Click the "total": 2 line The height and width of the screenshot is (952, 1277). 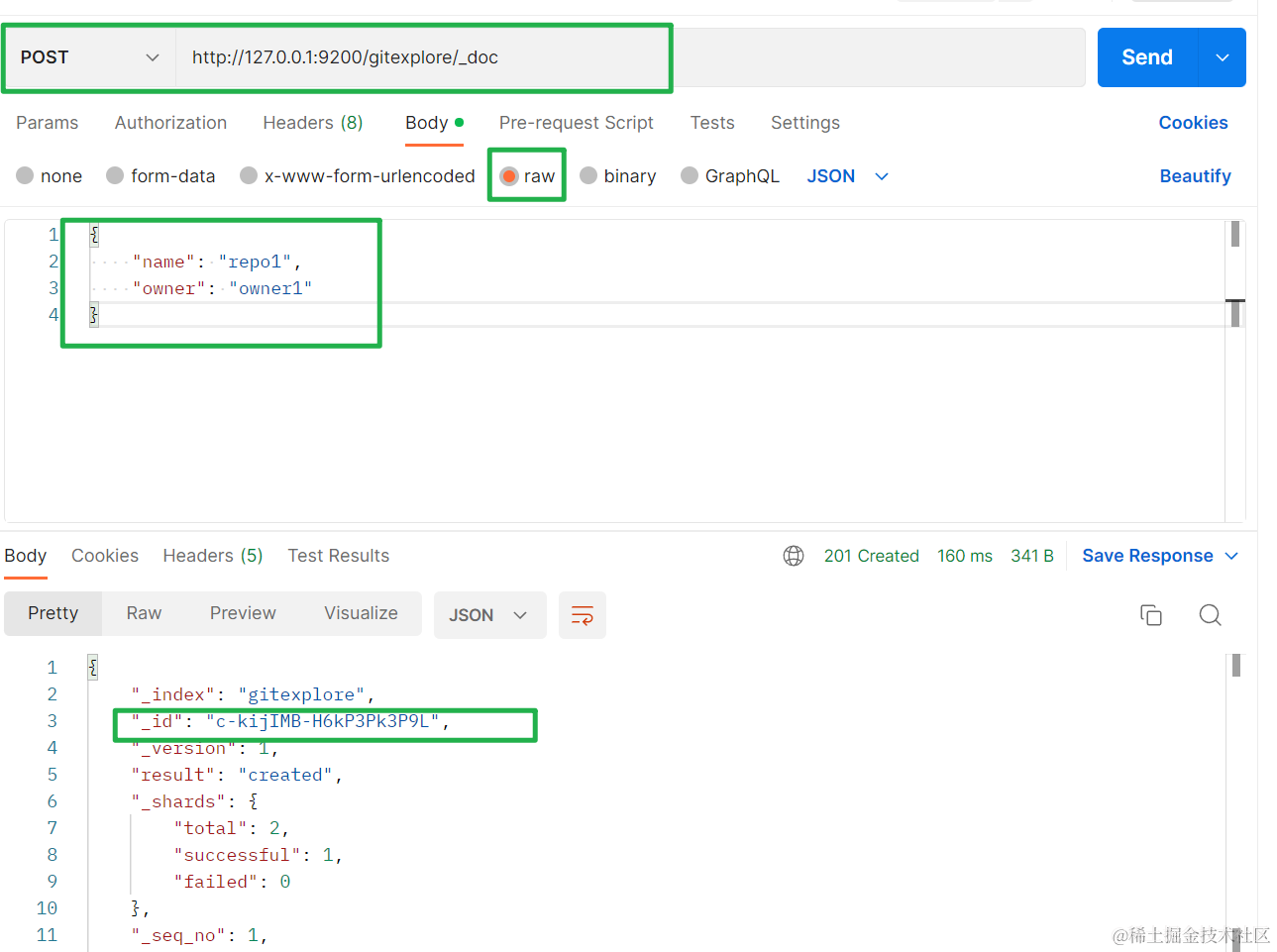tap(231, 828)
